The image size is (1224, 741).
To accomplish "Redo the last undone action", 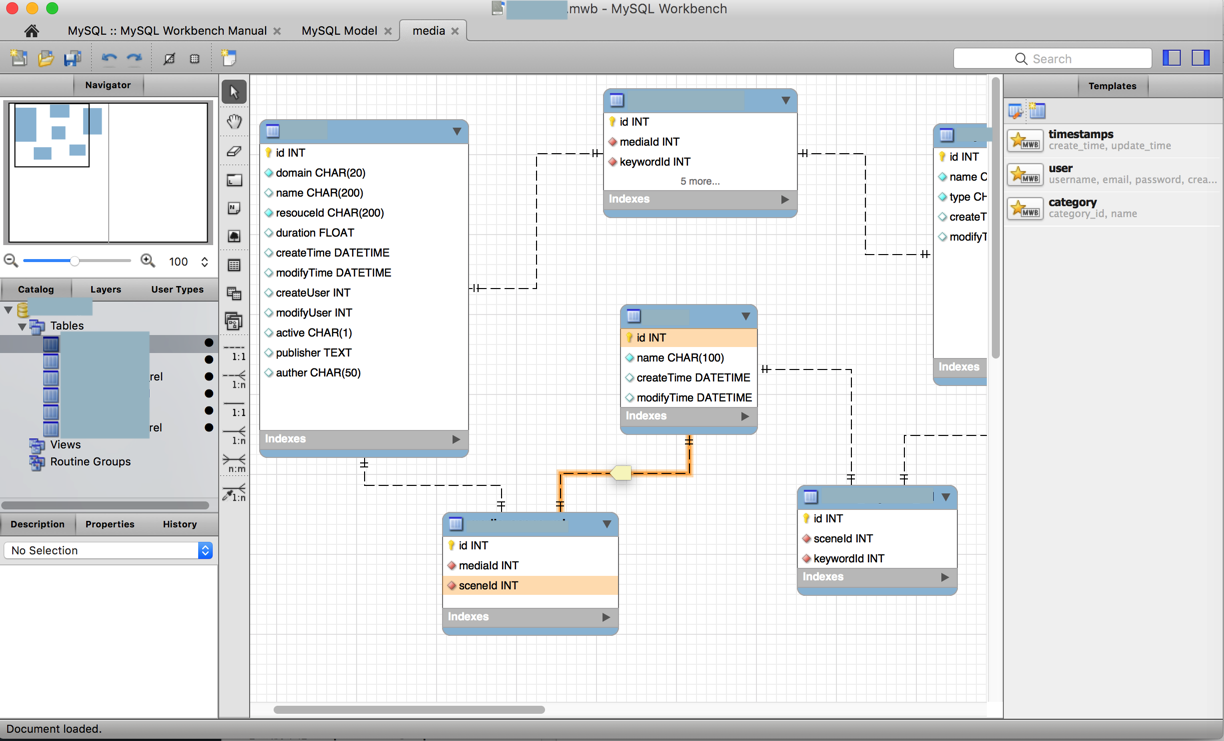I will pos(134,58).
